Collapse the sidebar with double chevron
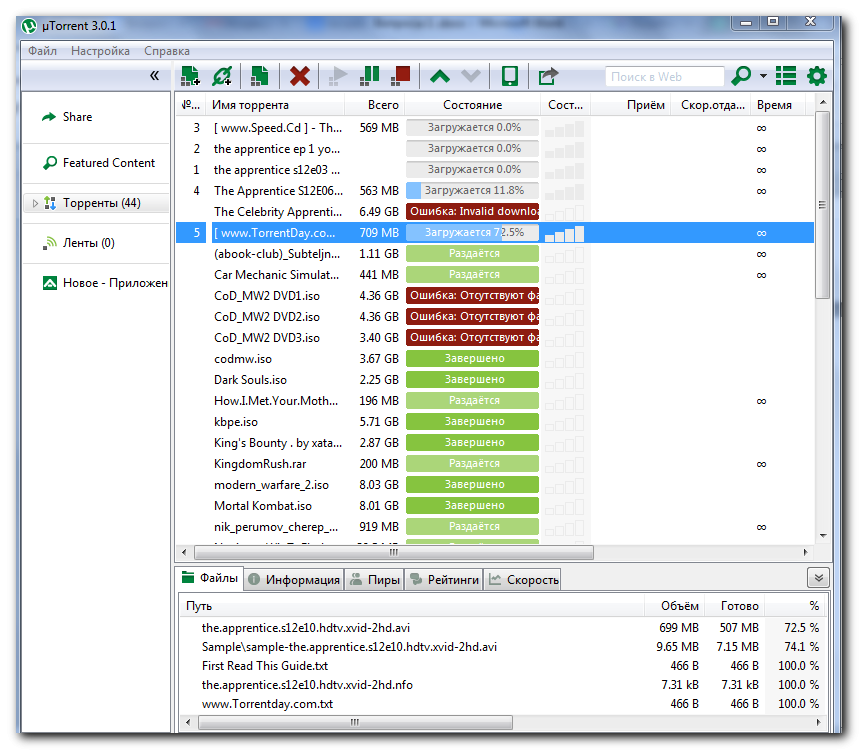859x750 pixels. point(154,76)
